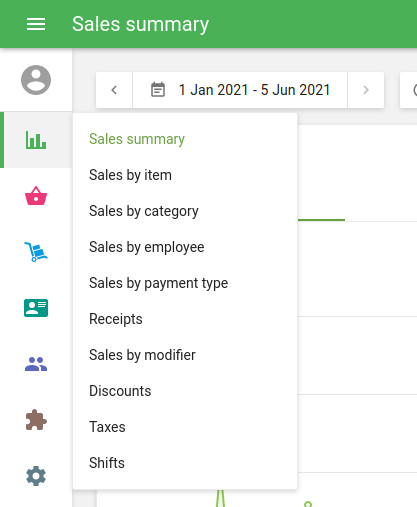Screen dimensions: 417x507
Task: Open Settings via the gear icon
Action: [x=36, y=476]
